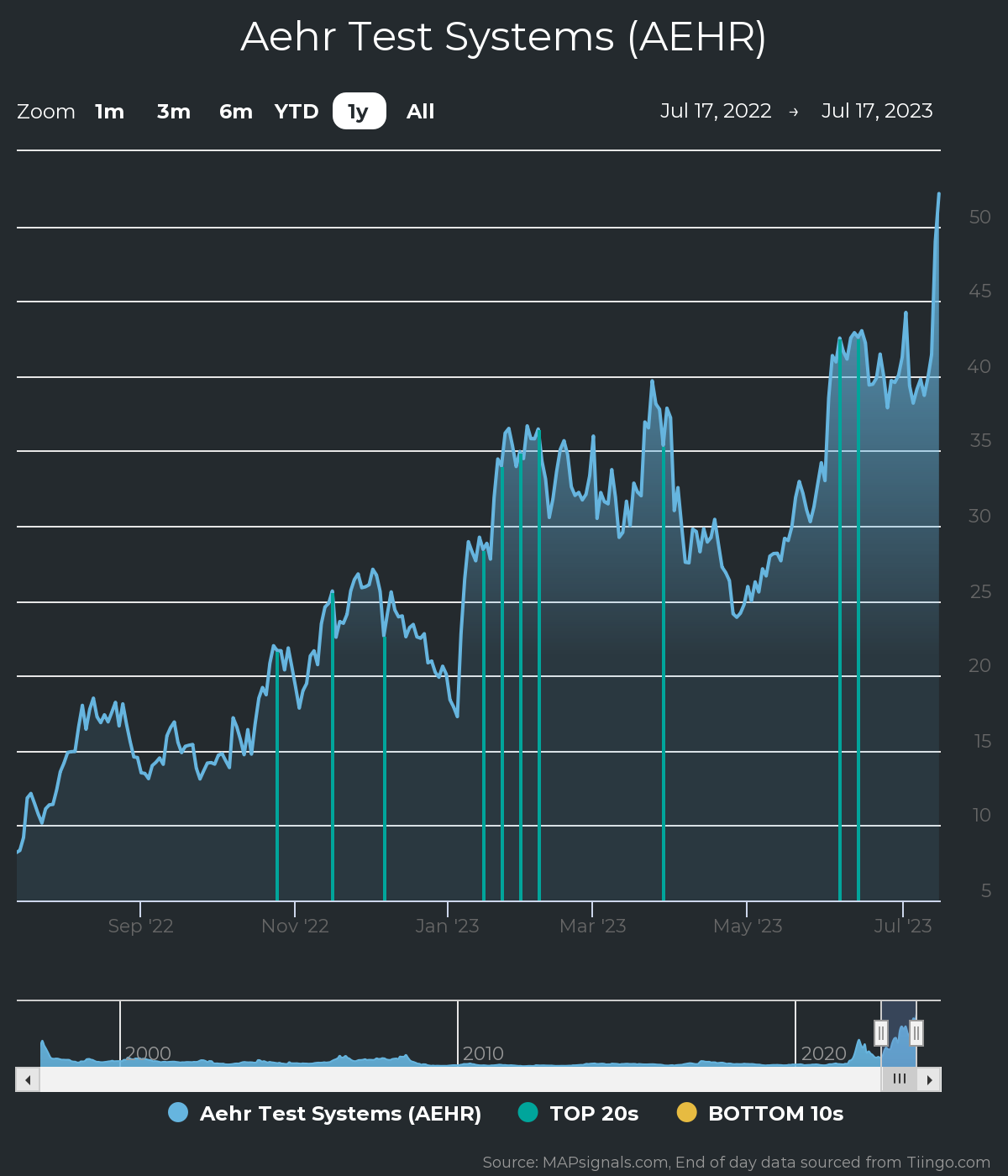The image size is (1008, 1176).
Task: Click the navigator right scroll arrow
Action: (929, 1079)
